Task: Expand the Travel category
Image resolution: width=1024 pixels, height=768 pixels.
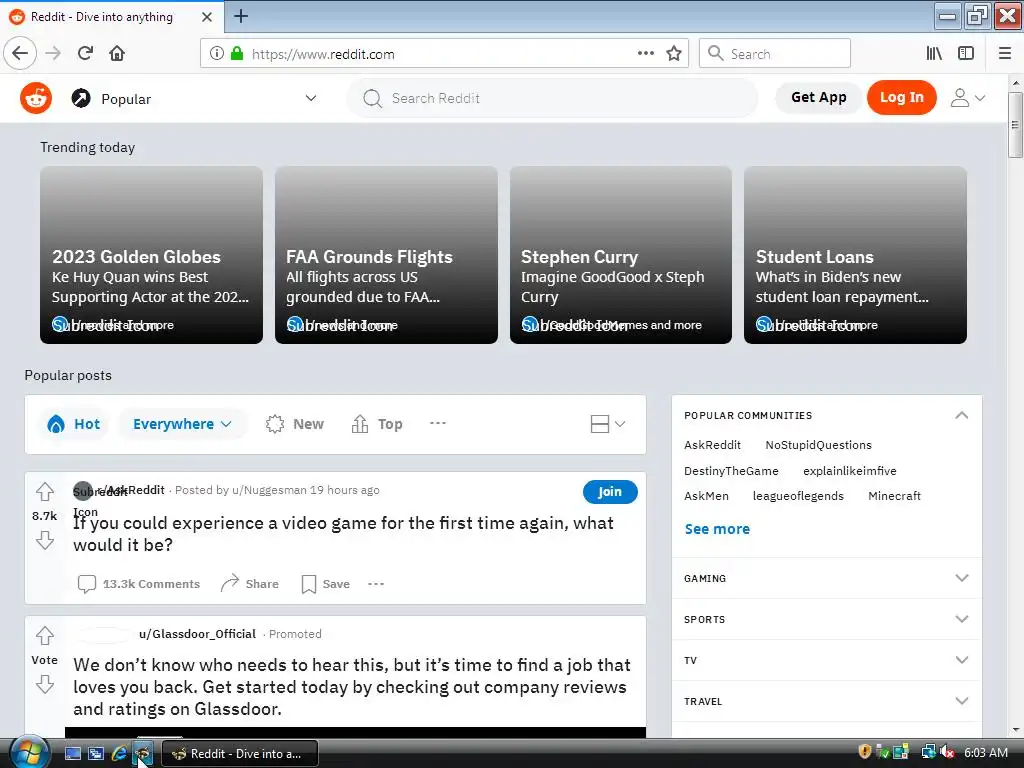Action: (x=827, y=701)
